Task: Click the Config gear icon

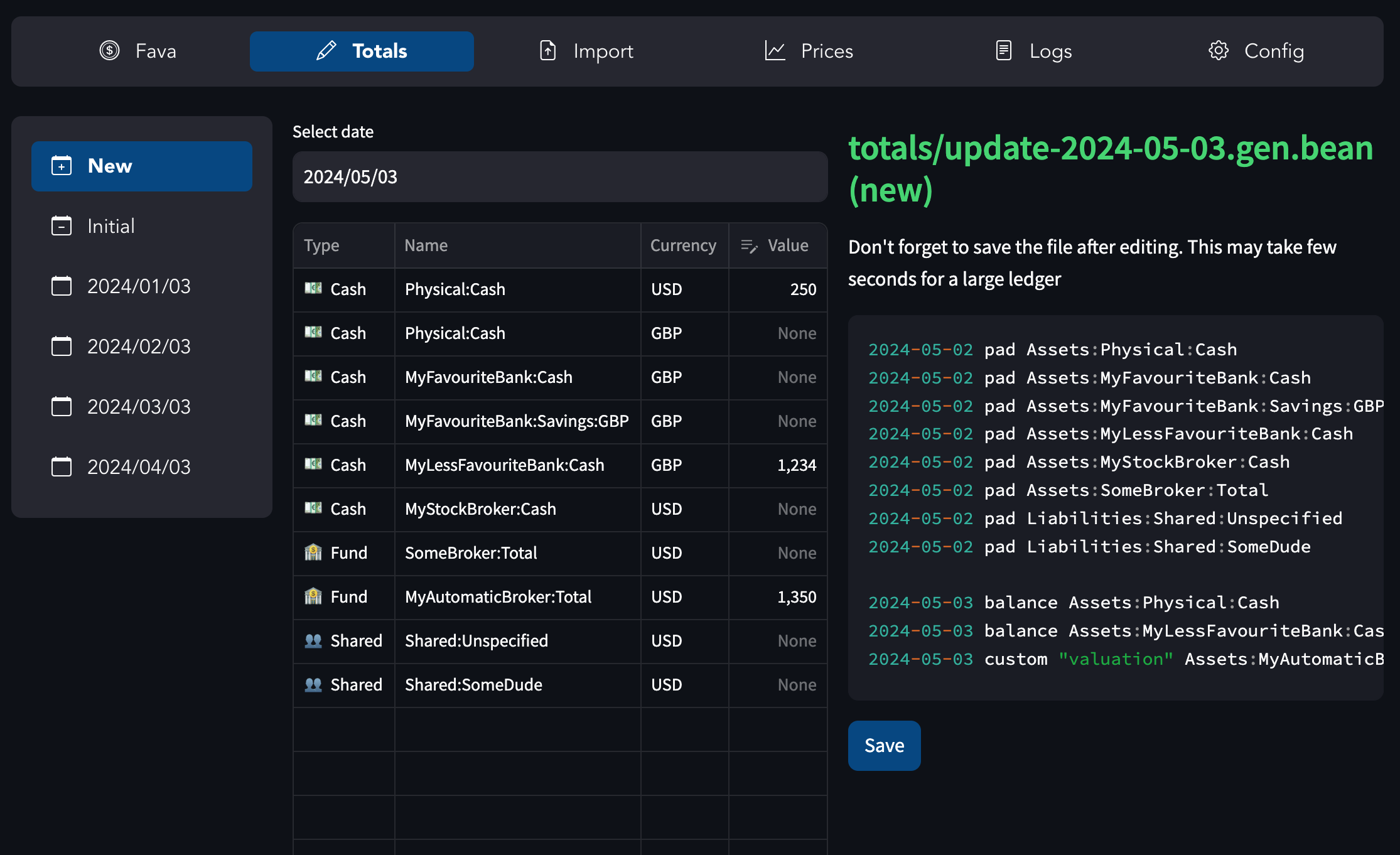Action: point(1218,51)
